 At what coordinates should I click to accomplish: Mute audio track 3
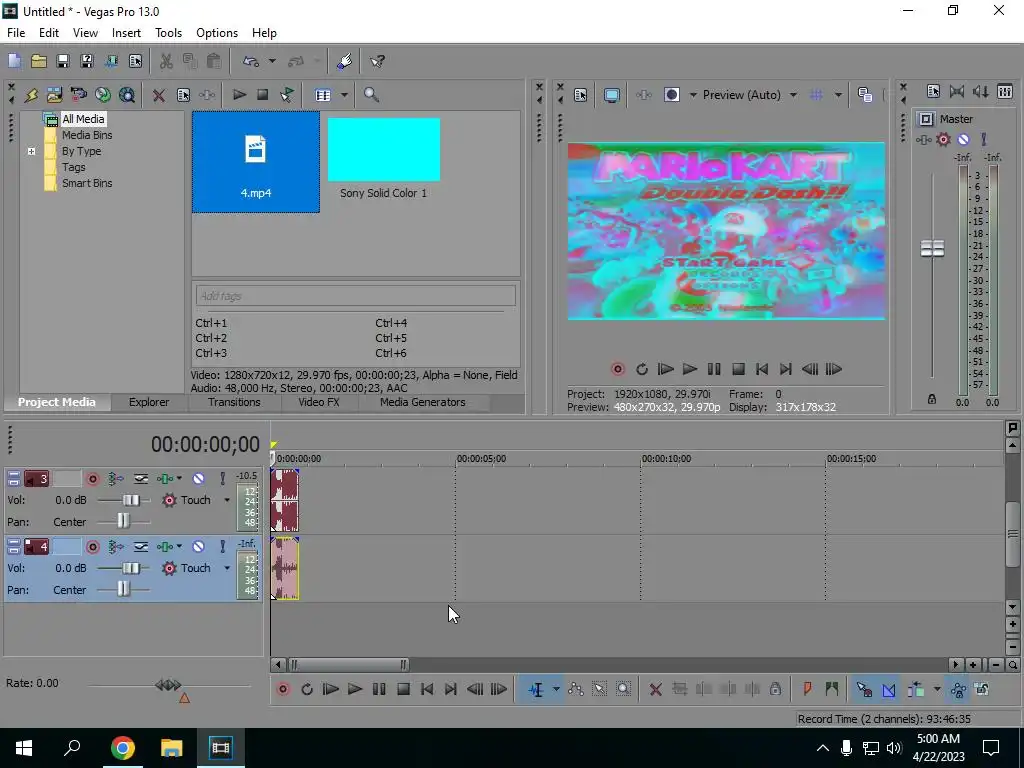(199, 479)
